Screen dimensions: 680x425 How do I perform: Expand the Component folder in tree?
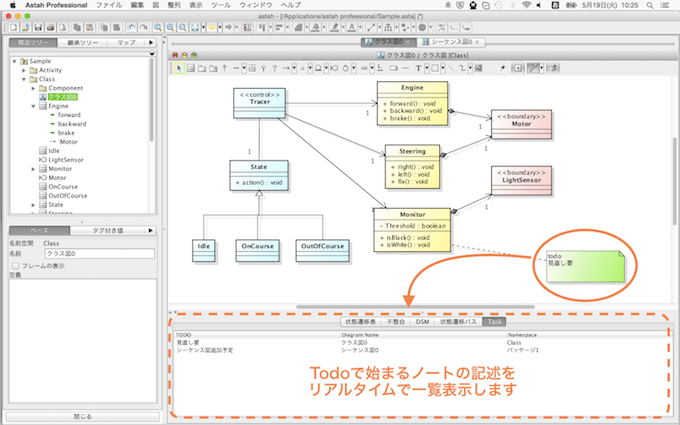[33, 88]
